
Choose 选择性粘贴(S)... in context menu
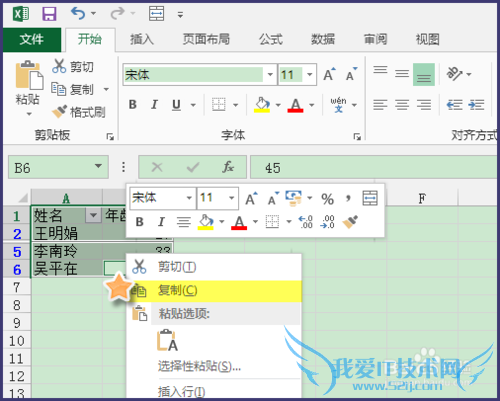coord(214,366)
